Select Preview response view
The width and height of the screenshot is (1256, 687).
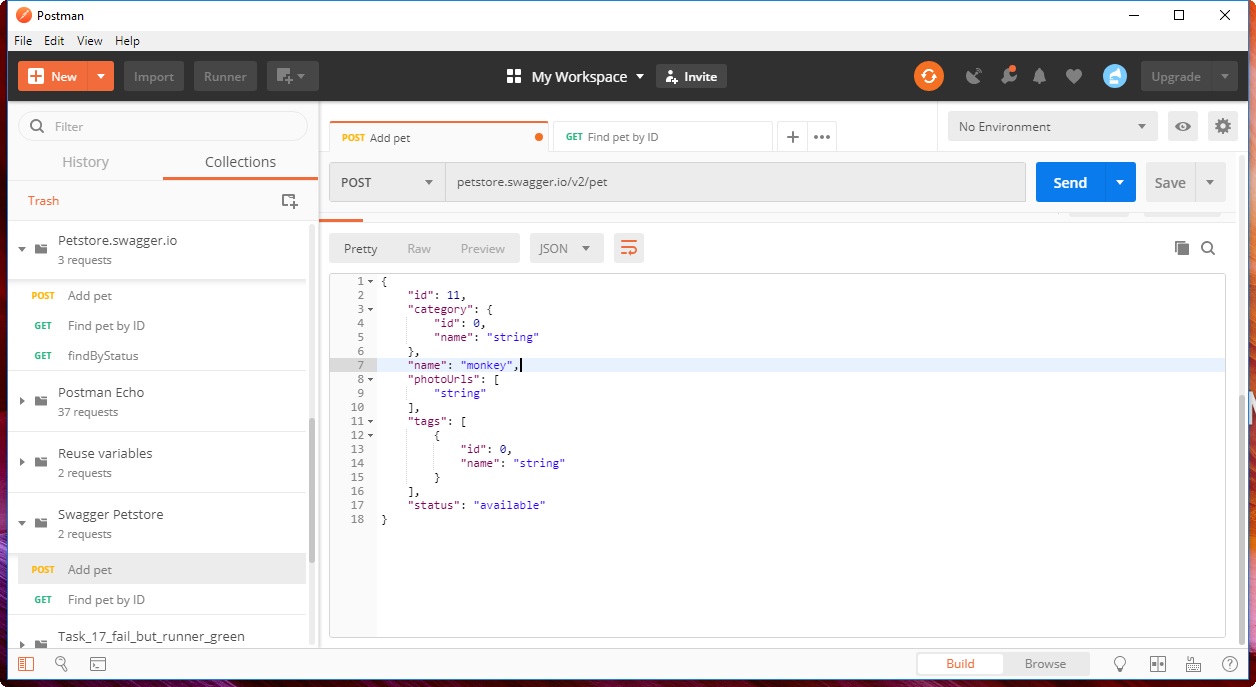click(x=483, y=249)
